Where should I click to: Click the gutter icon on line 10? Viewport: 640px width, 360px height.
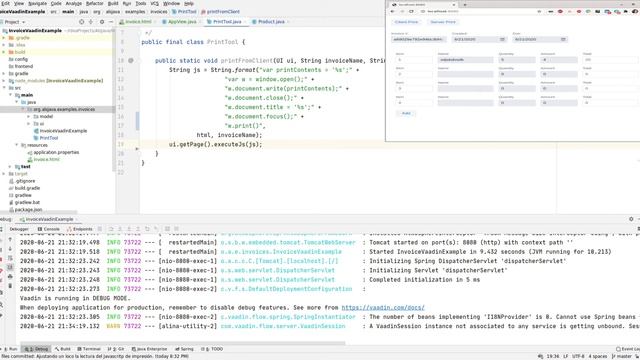[131, 60]
